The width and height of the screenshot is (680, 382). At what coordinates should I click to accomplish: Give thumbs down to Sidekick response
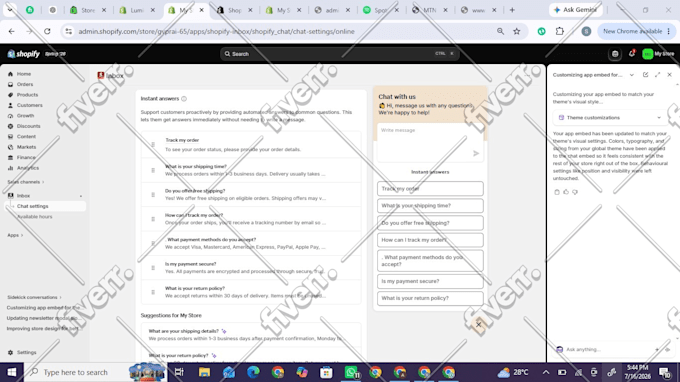pyautogui.click(x=575, y=192)
